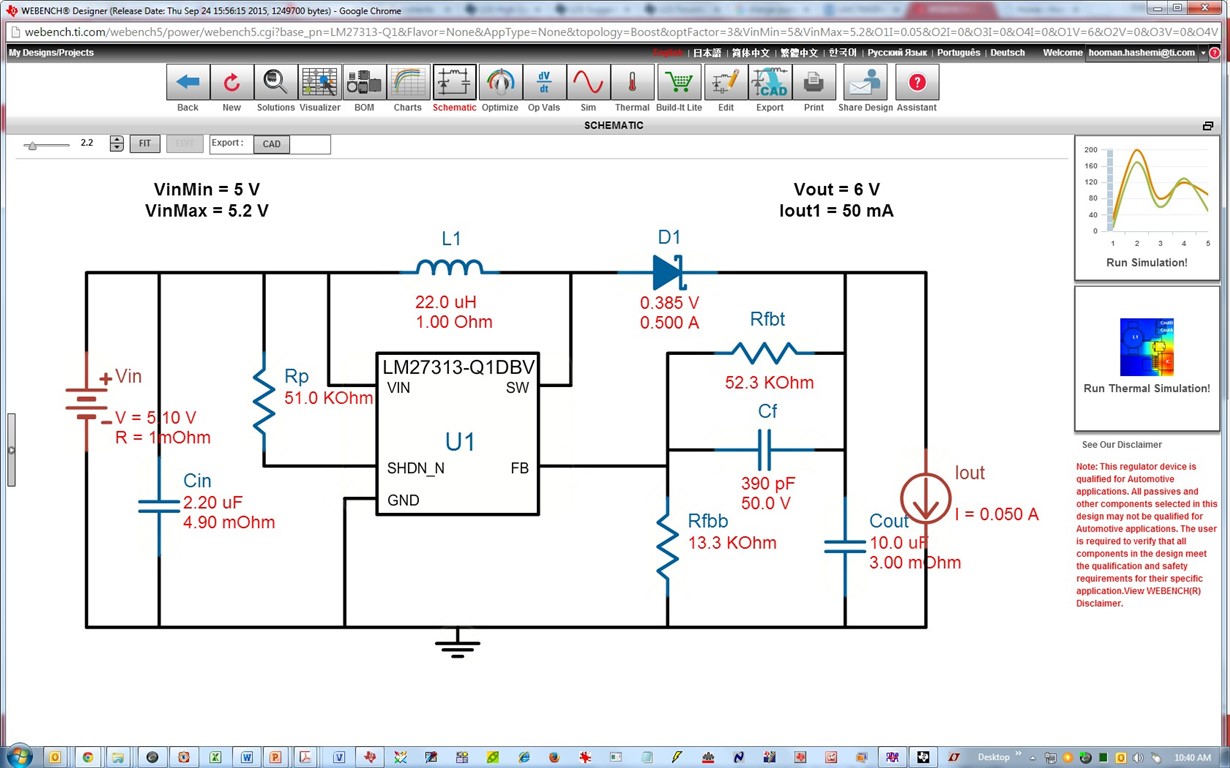Image resolution: width=1230 pixels, height=768 pixels.
Task: Open the Edit schematic tool
Action: [x=725, y=82]
